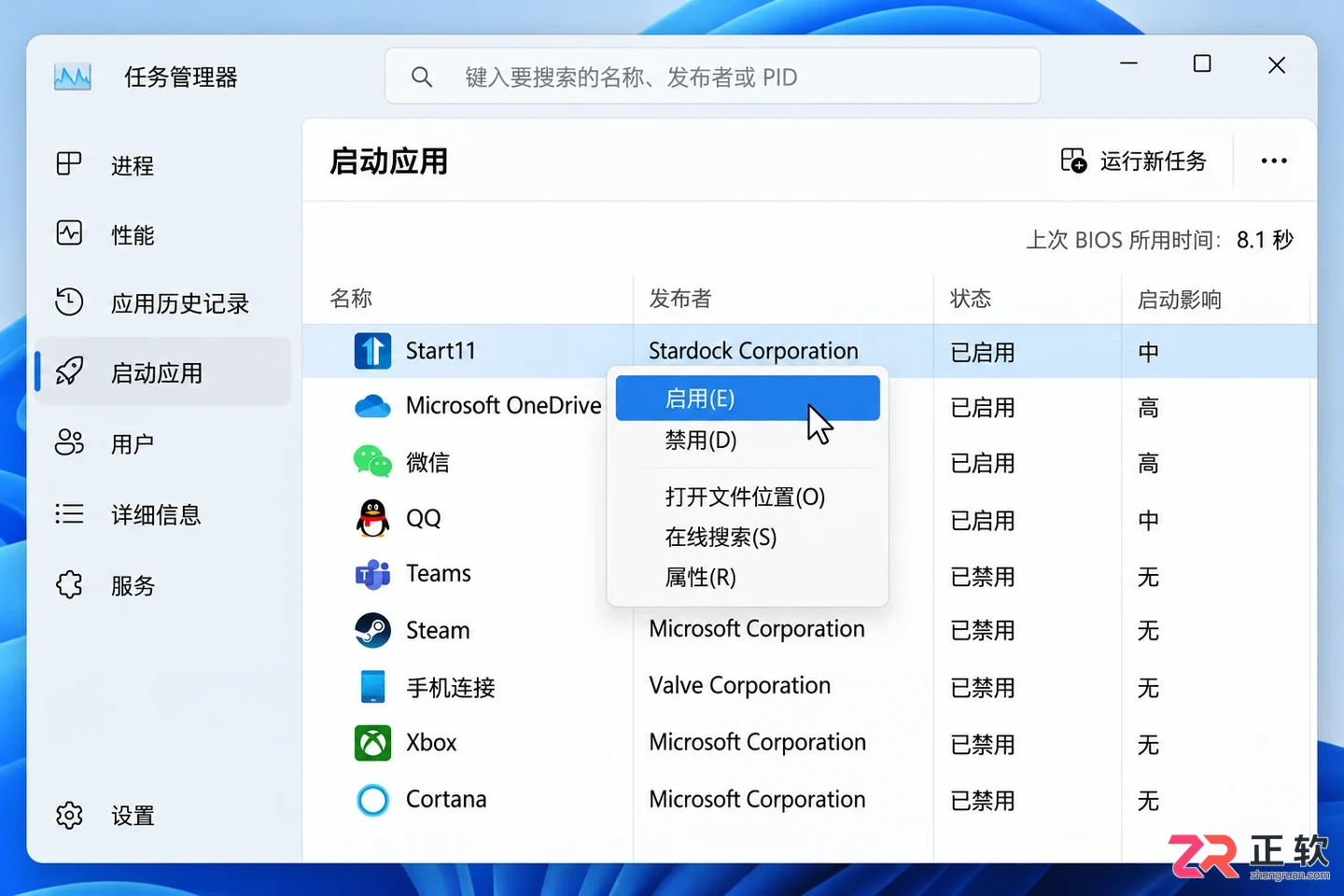Click the Teams app icon
Screen dimensions: 1344x896
(x=372, y=574)
